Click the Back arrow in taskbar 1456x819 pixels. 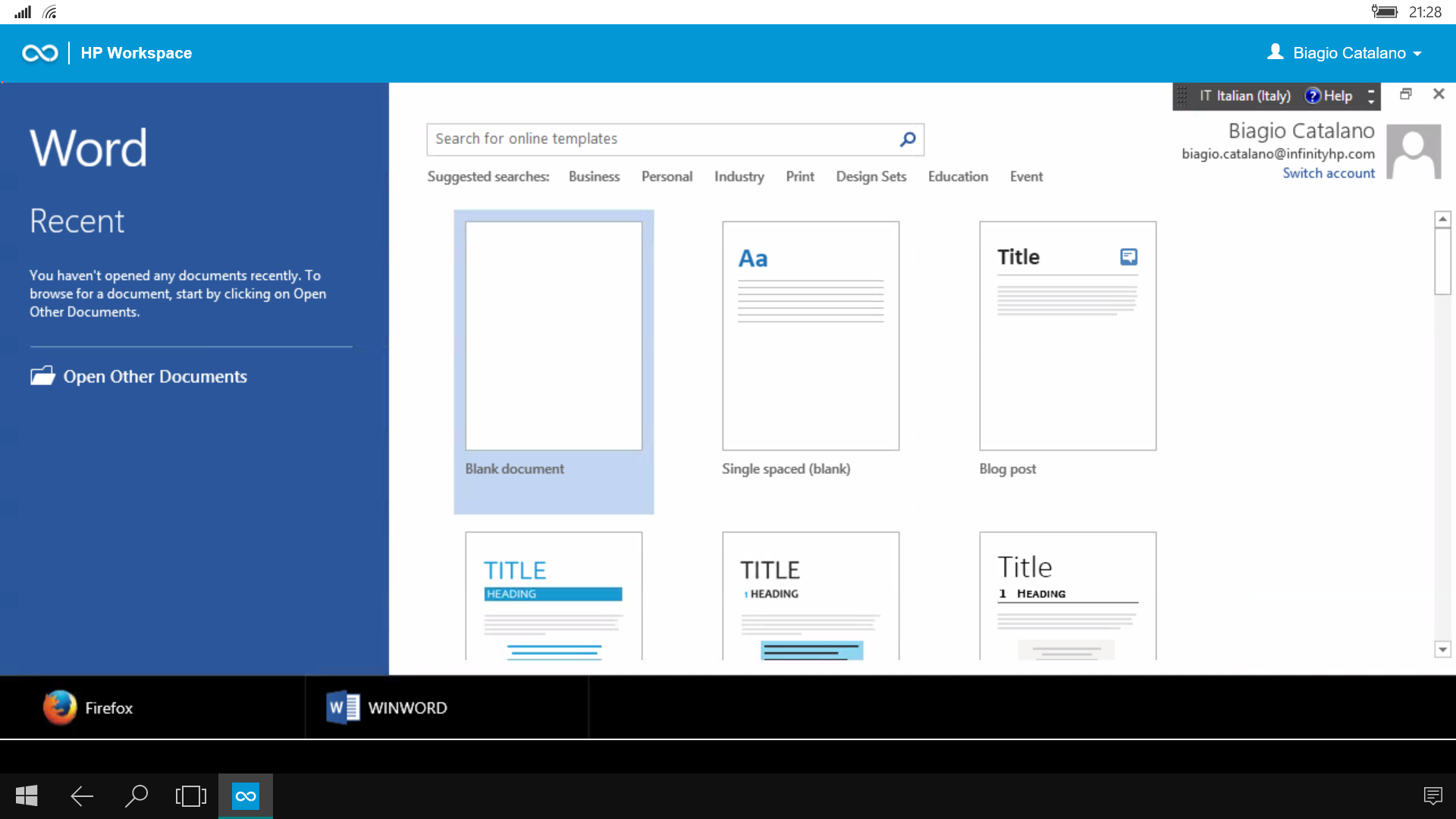tap(82, 795)
